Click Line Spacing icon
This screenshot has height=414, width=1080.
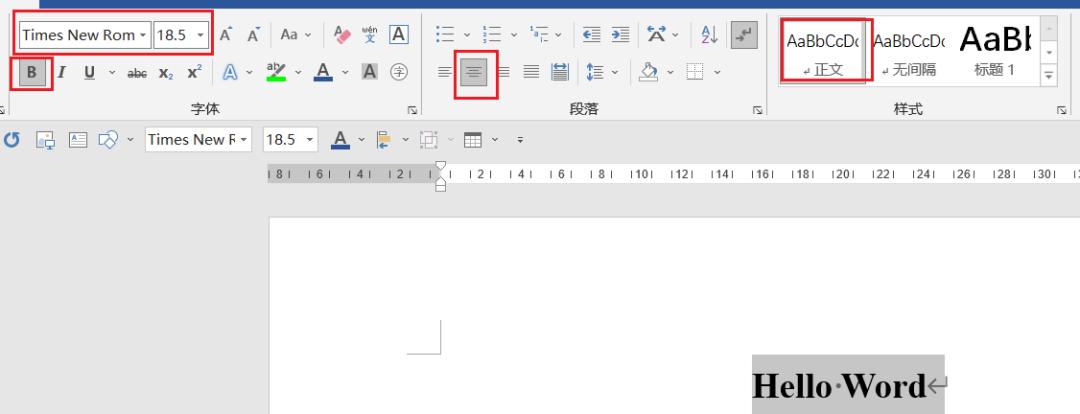pyautogui.click(x=594, y=72)
